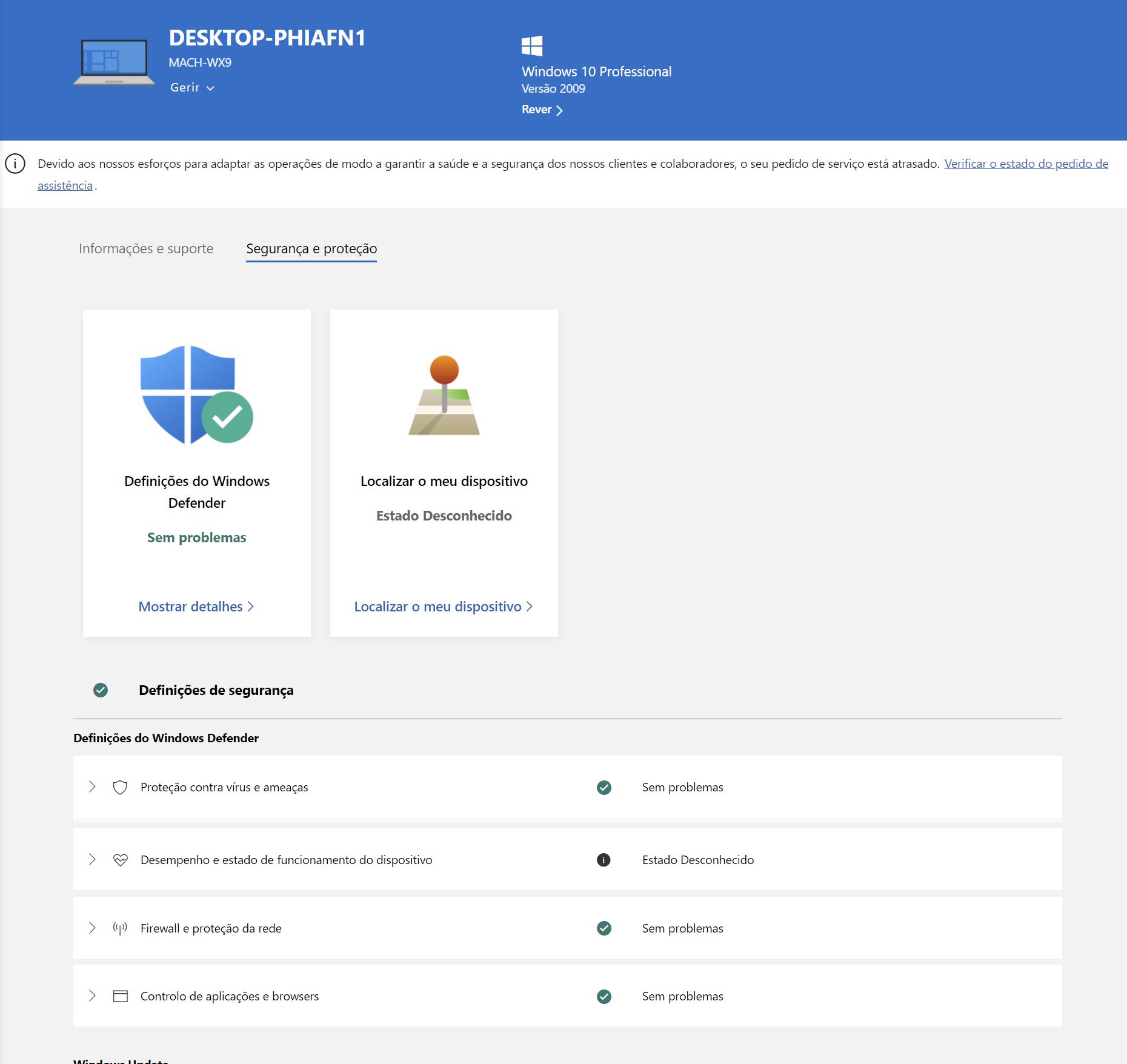This screenshot has width=1127, height=1064.
Task: Click heart icon in Desempenho e estado row
Action: tap(120, 860)
